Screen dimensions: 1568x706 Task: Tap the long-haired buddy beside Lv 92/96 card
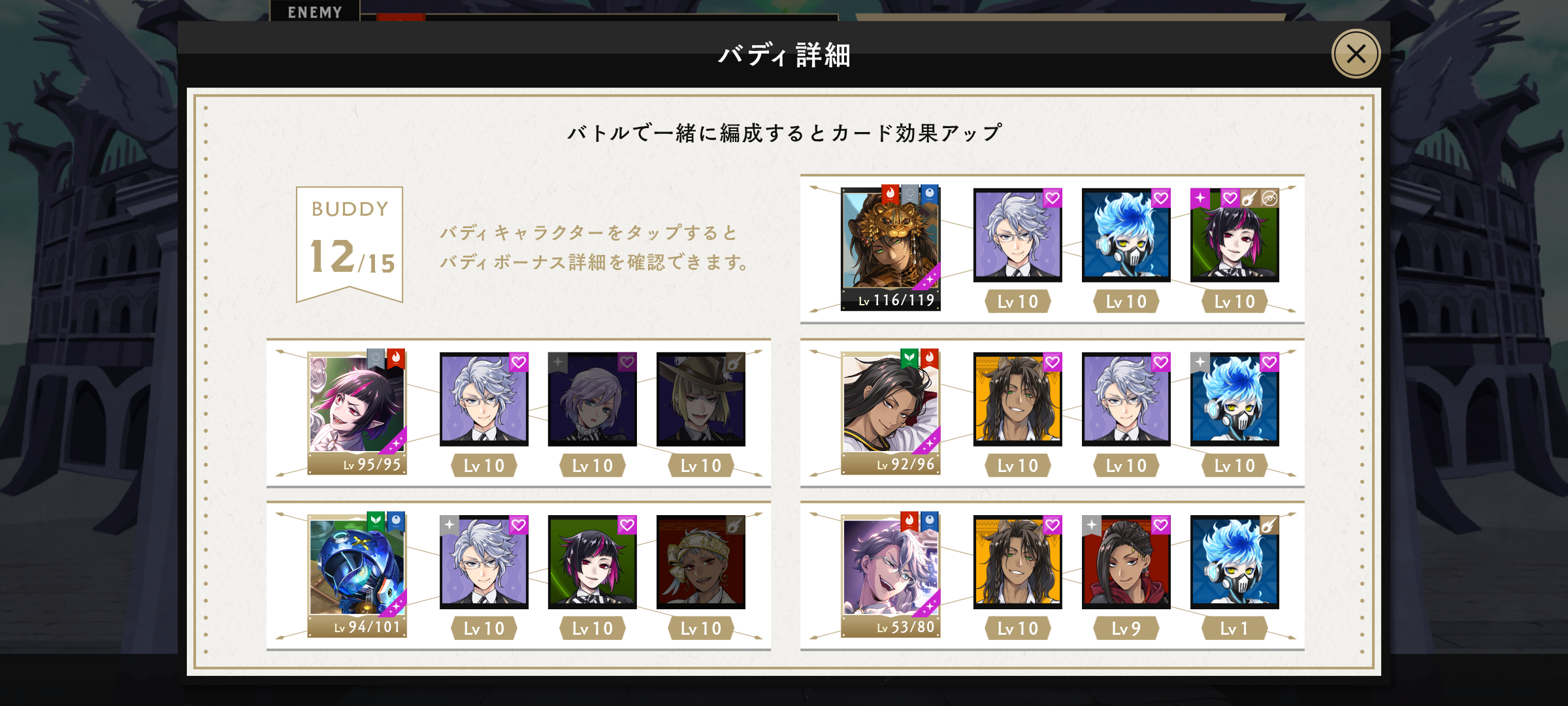click(1018, 399)
